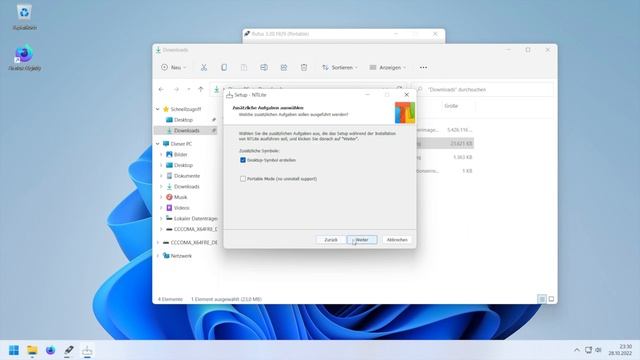This screenshot has width=640, height=360.
Task: Select Bilder folder in navigation pane
Action: [180, 154]
